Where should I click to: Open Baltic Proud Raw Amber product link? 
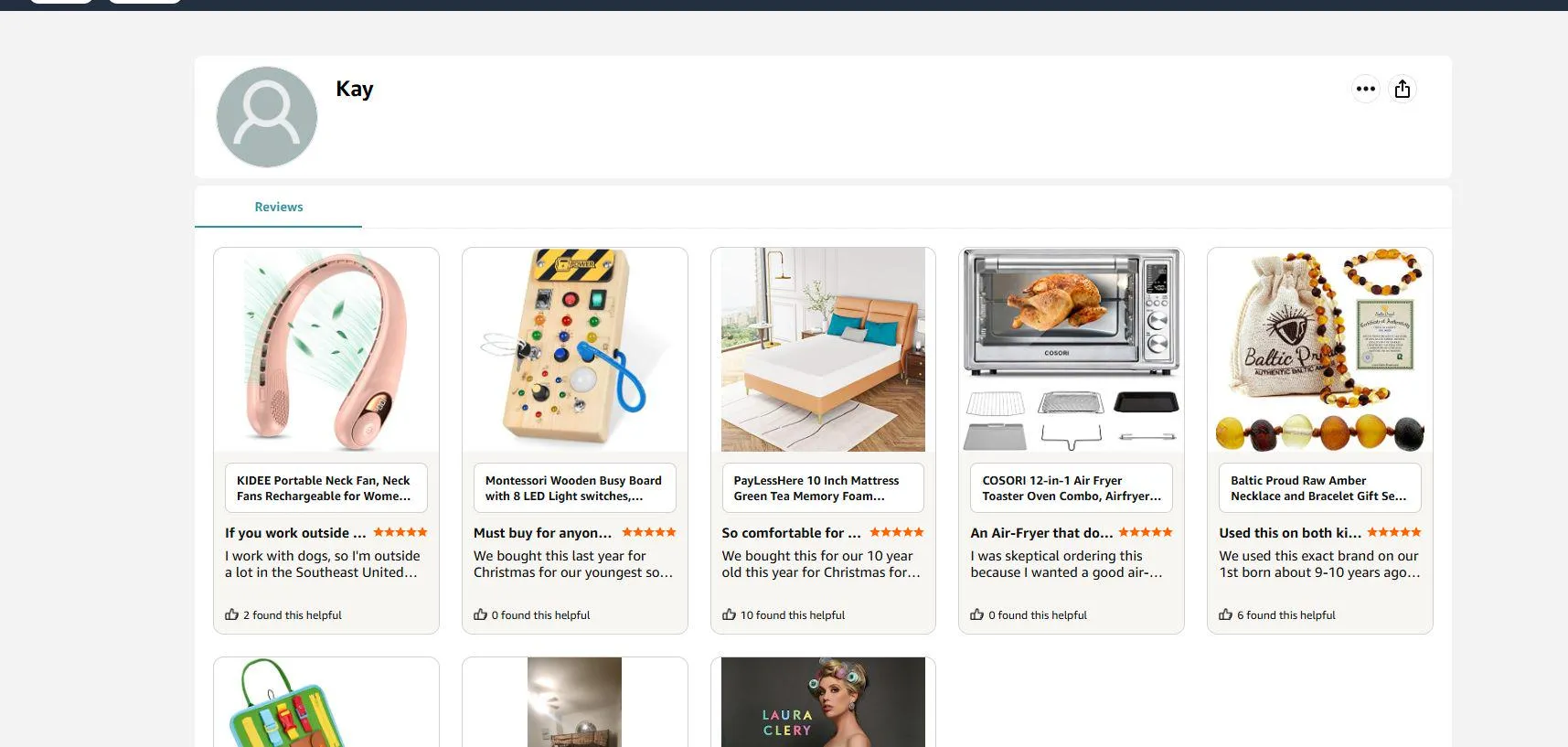click(x=1320, y=488)
